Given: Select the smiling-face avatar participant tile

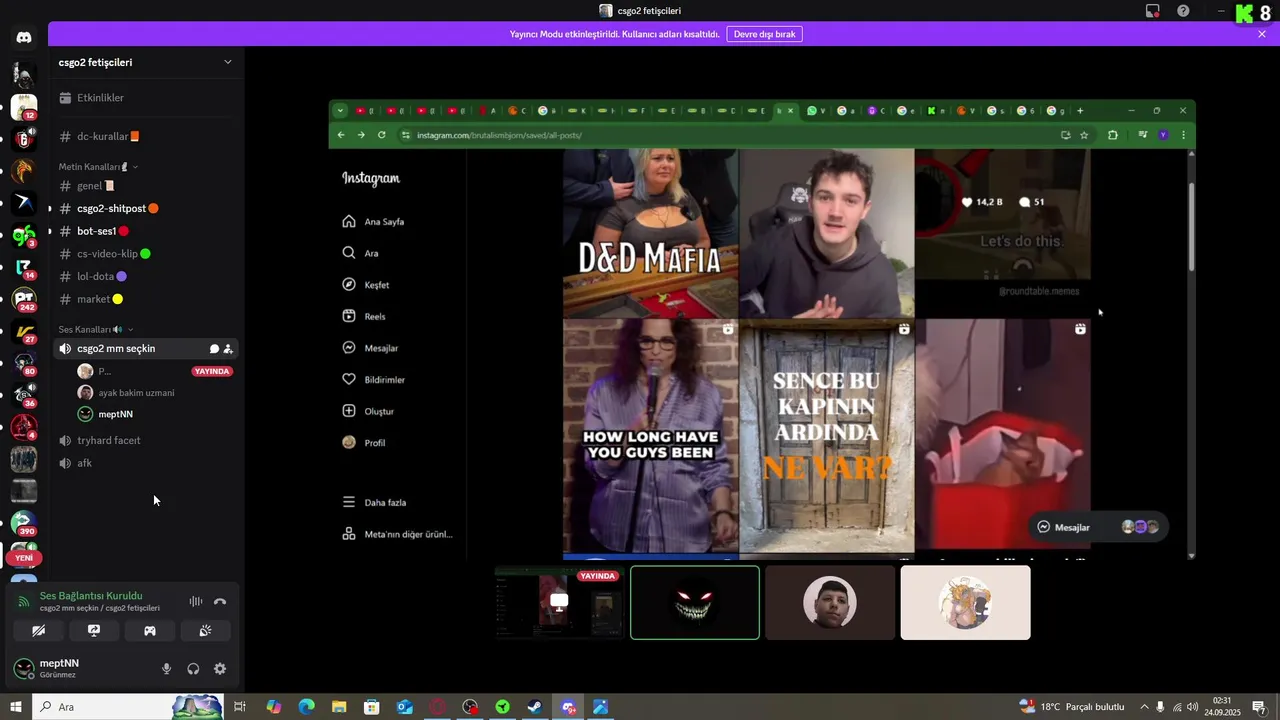Looking at the screenshot, I should coord(695,602).
